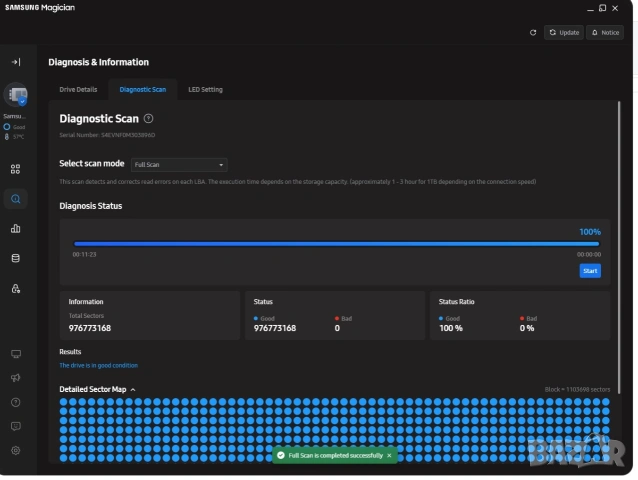This screenshot has width=638, height=480.
Task: Click the Block sectors legend text
Action: [577, 390]
